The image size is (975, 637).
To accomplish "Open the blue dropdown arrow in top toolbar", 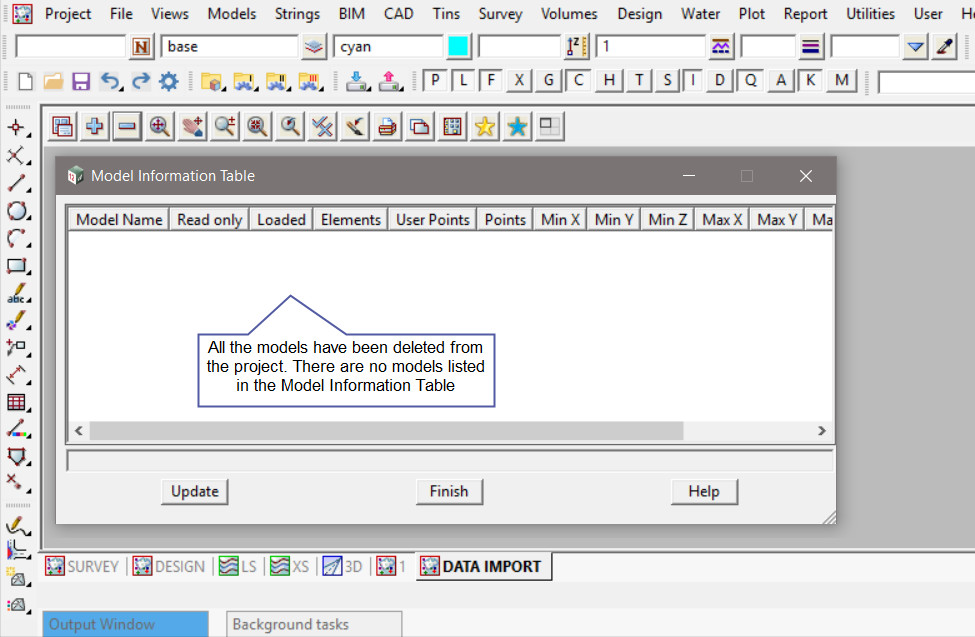I will (915, 47).
